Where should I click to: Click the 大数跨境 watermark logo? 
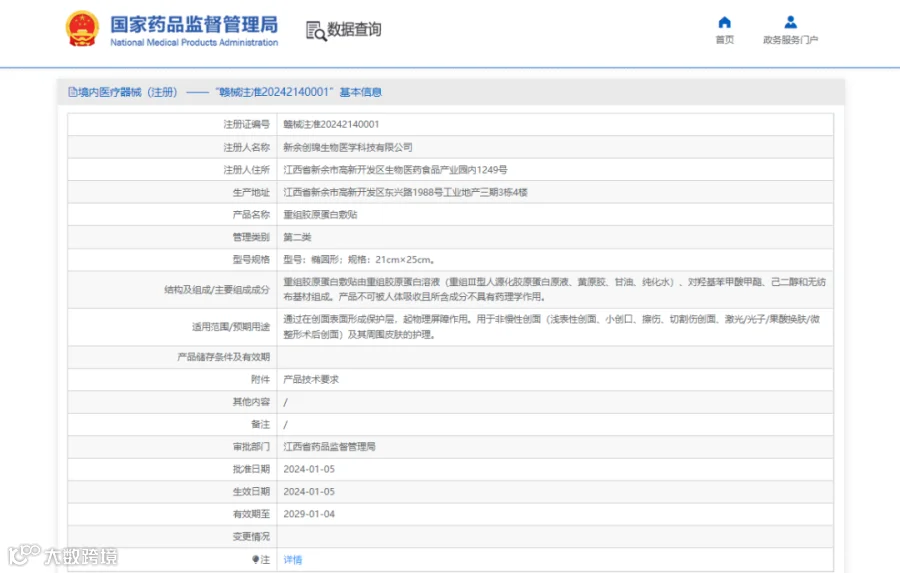coord(63,555)
